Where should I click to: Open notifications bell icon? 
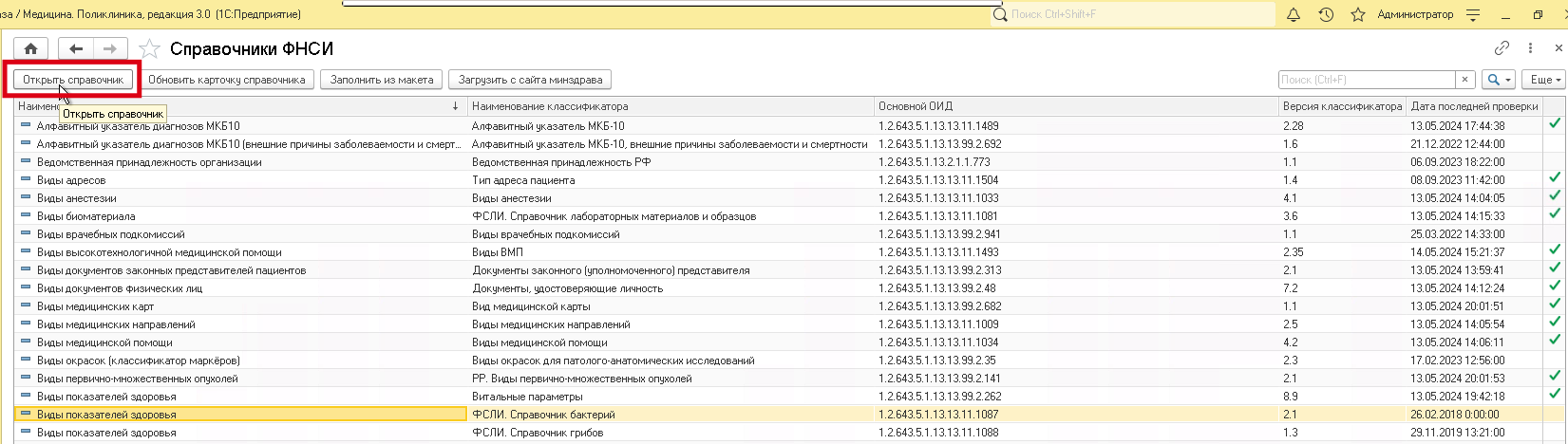coord(1294,14)
